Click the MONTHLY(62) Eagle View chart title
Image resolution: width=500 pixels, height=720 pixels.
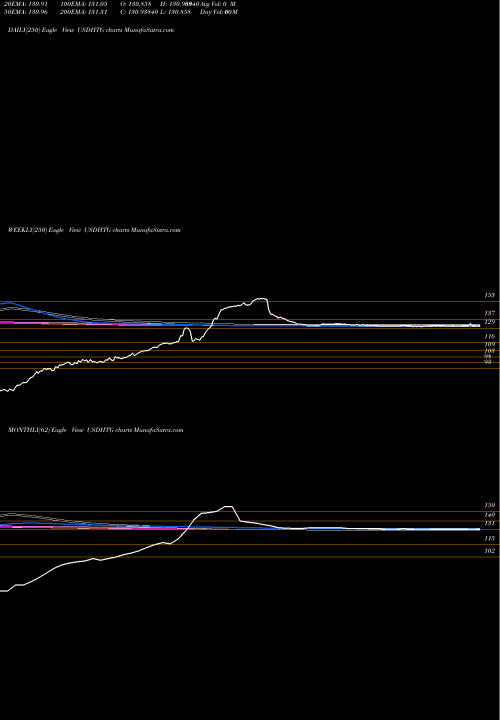(96, 430)
